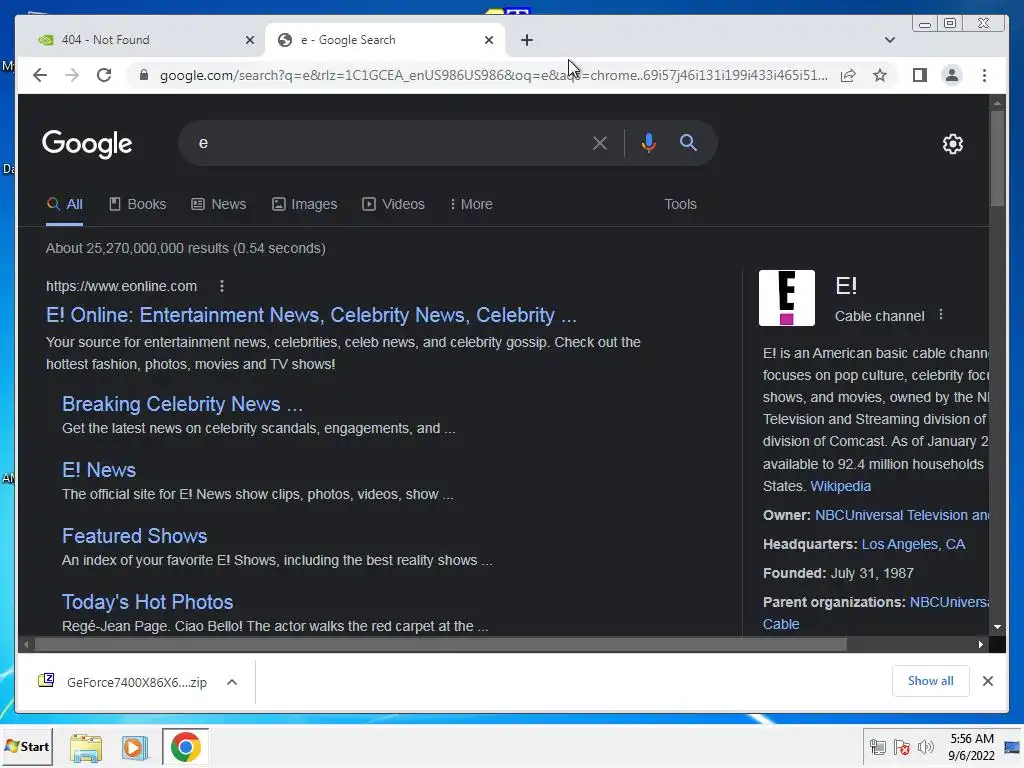This screenshot has height=768, width=1024.
Task: Select the All results tab
Action: (x=65, y=204)
